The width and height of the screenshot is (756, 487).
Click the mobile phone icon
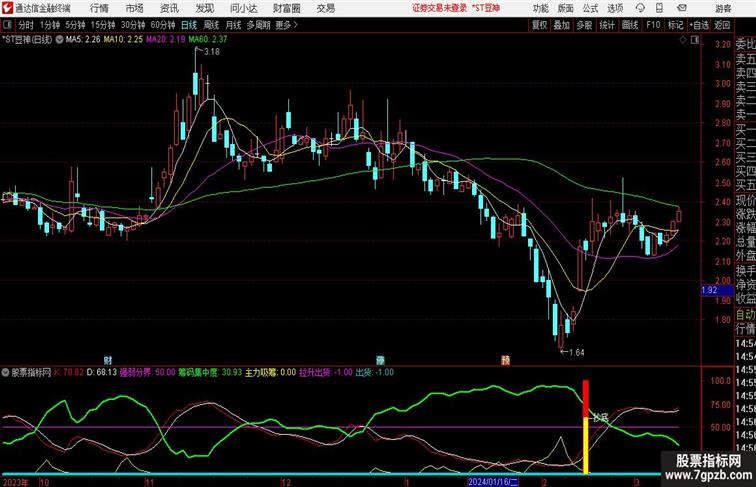point(660,8)
